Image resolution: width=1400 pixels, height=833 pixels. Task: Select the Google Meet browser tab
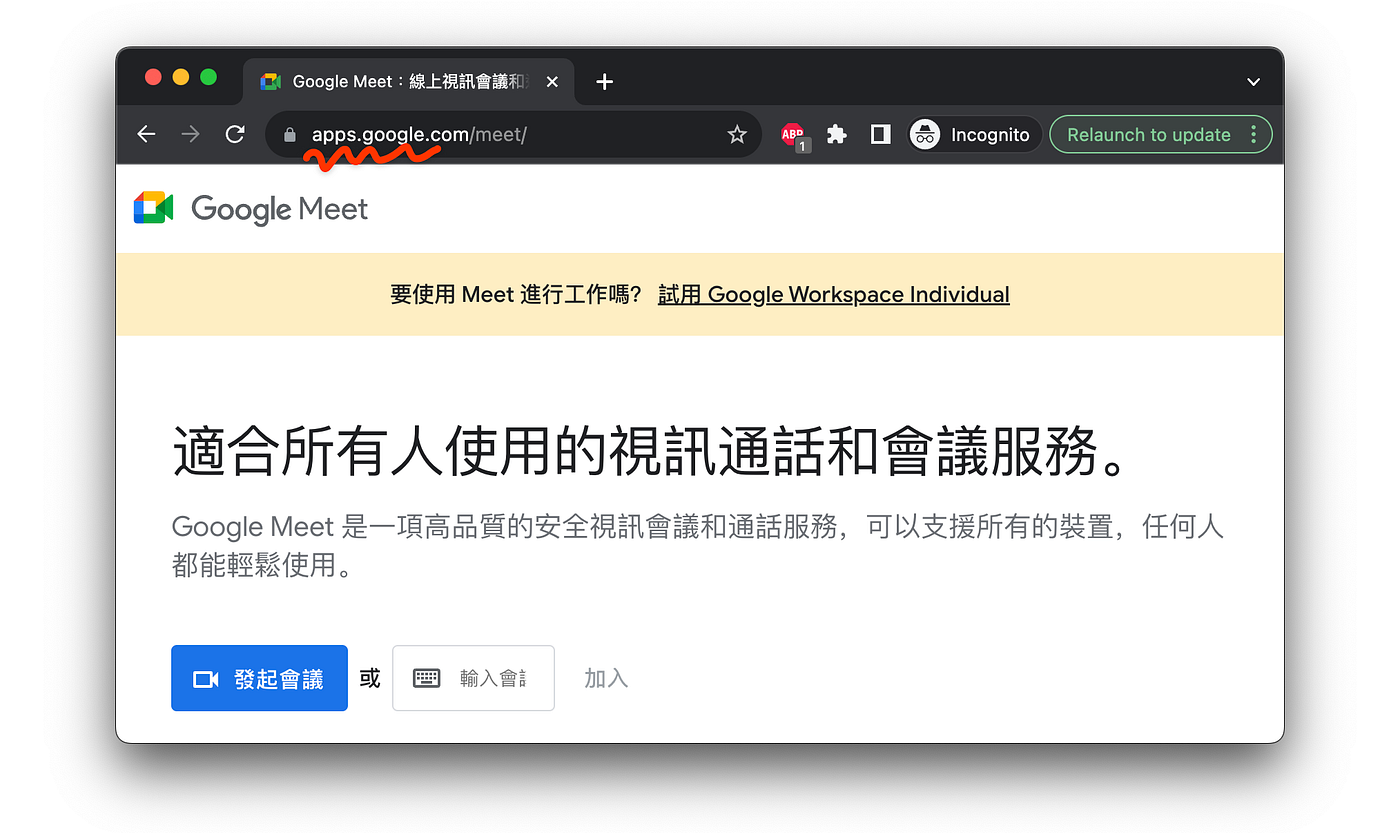(x=409, y=81)
